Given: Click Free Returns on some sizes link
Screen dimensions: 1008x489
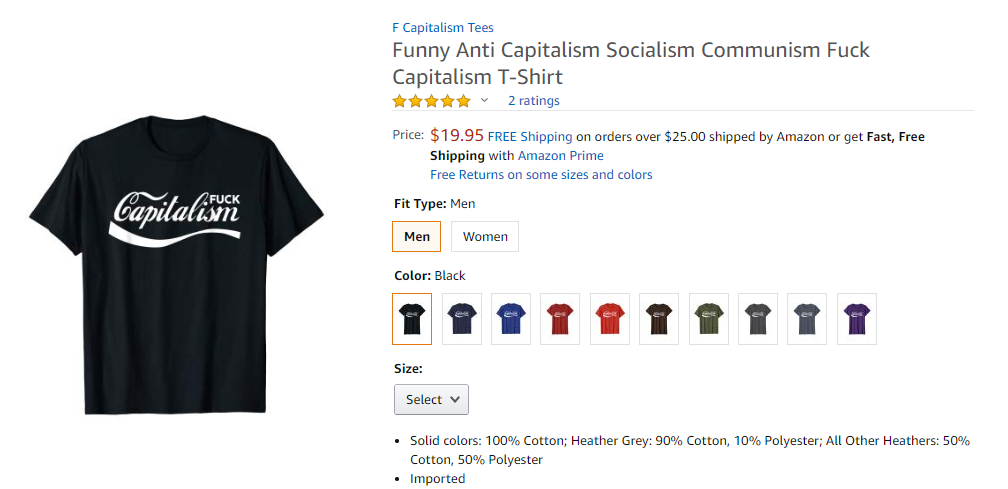Looking at the screenshot, I should pos(541,175).
